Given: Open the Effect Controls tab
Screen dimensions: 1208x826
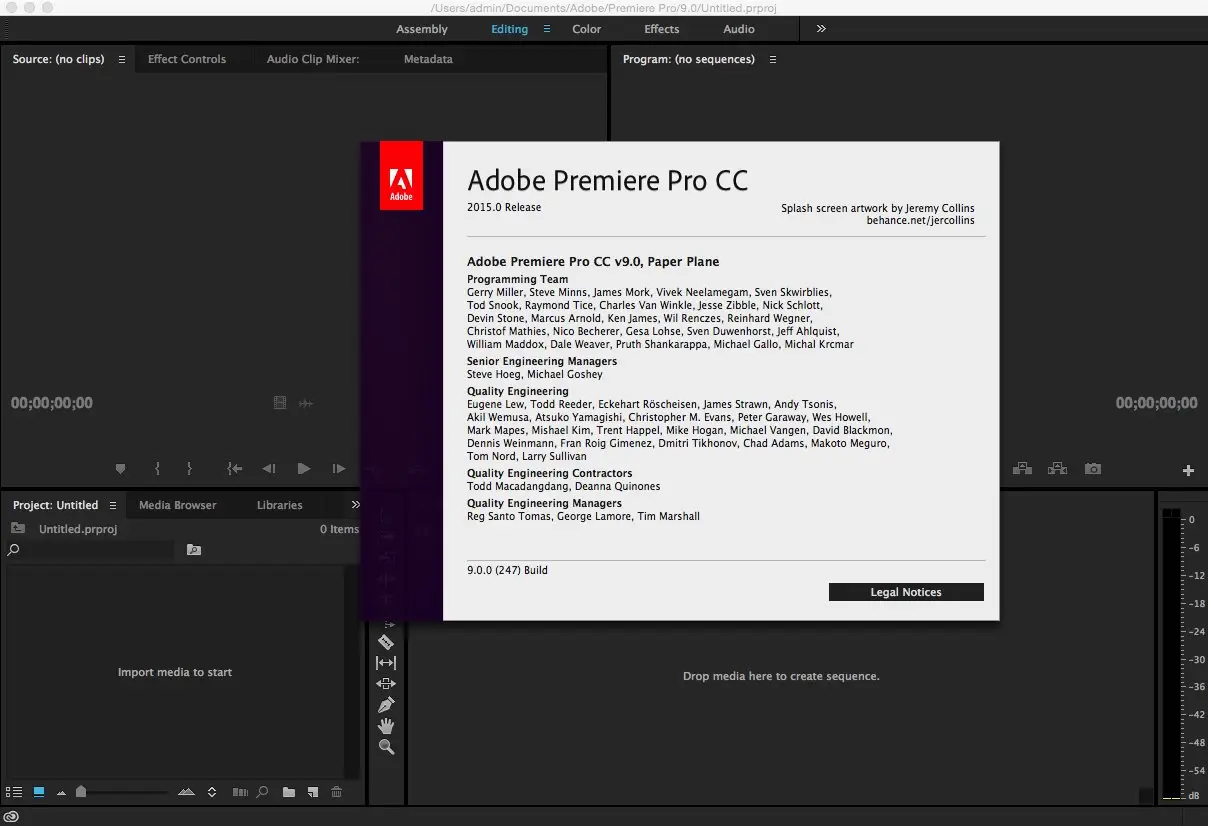Looking at the screenshot, I should click(187, 59).
